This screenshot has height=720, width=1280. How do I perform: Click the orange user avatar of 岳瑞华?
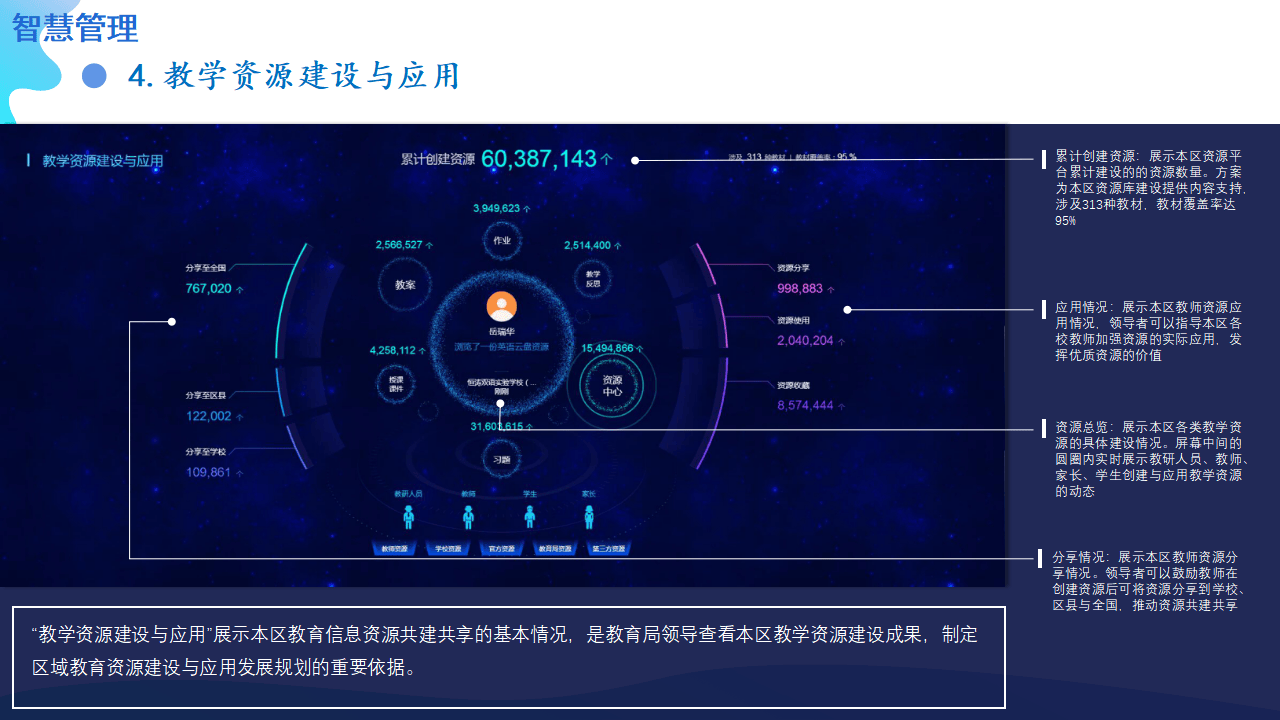pyautogui.click(x=501, y=307)
